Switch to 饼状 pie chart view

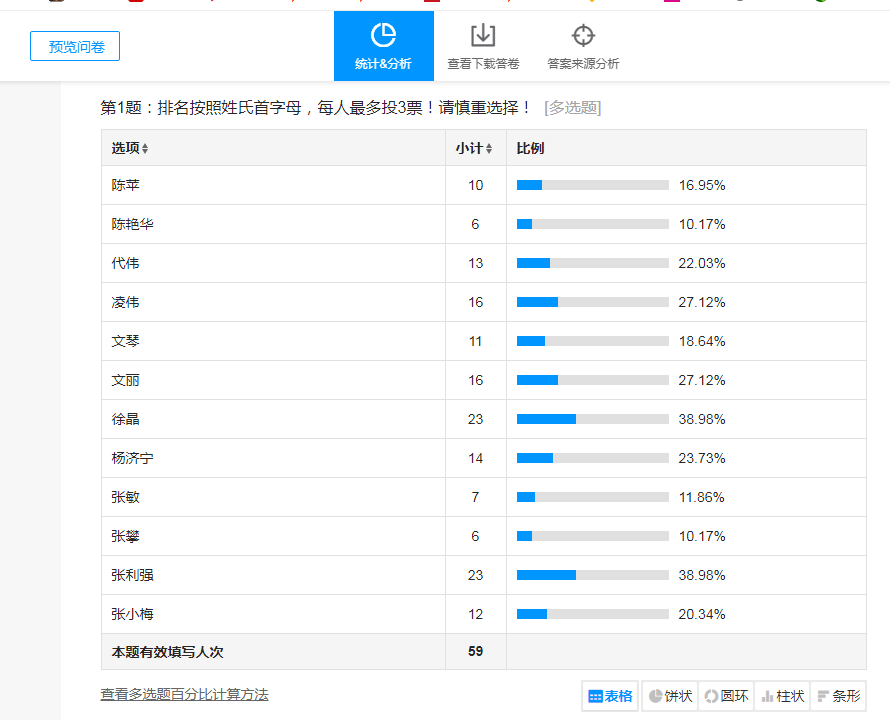pyautogui.click(x=670, y=696)
